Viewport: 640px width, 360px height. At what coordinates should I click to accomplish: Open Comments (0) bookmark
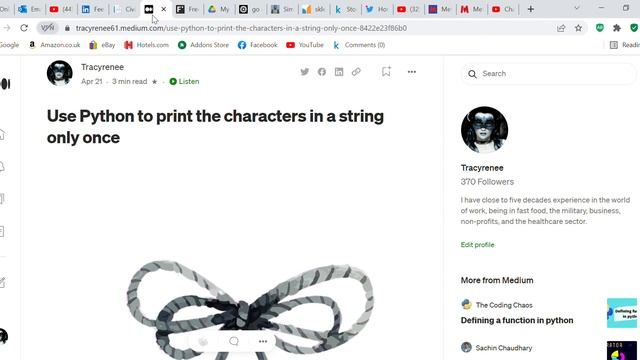point(359,45)
